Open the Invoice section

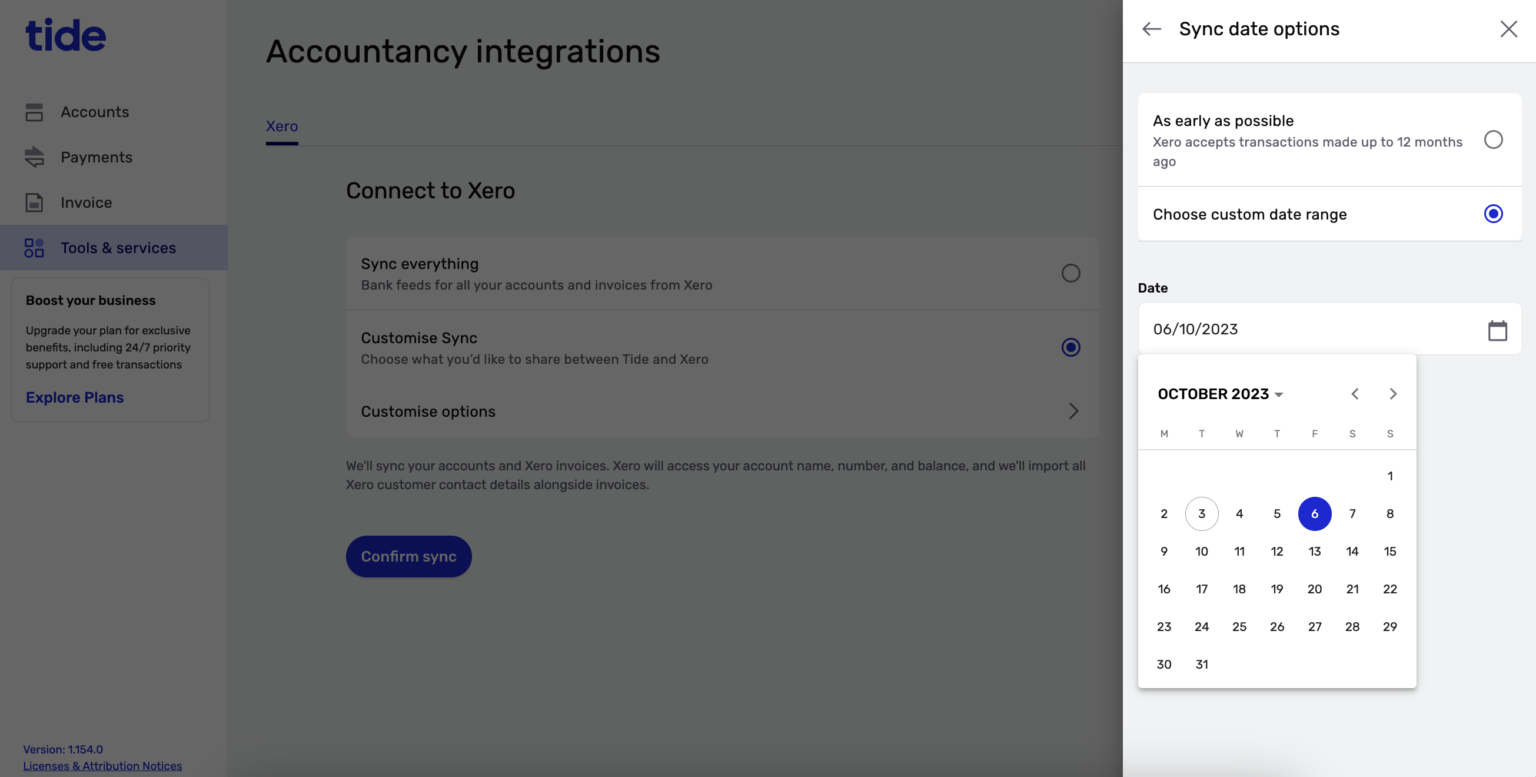tap(86, 202)
